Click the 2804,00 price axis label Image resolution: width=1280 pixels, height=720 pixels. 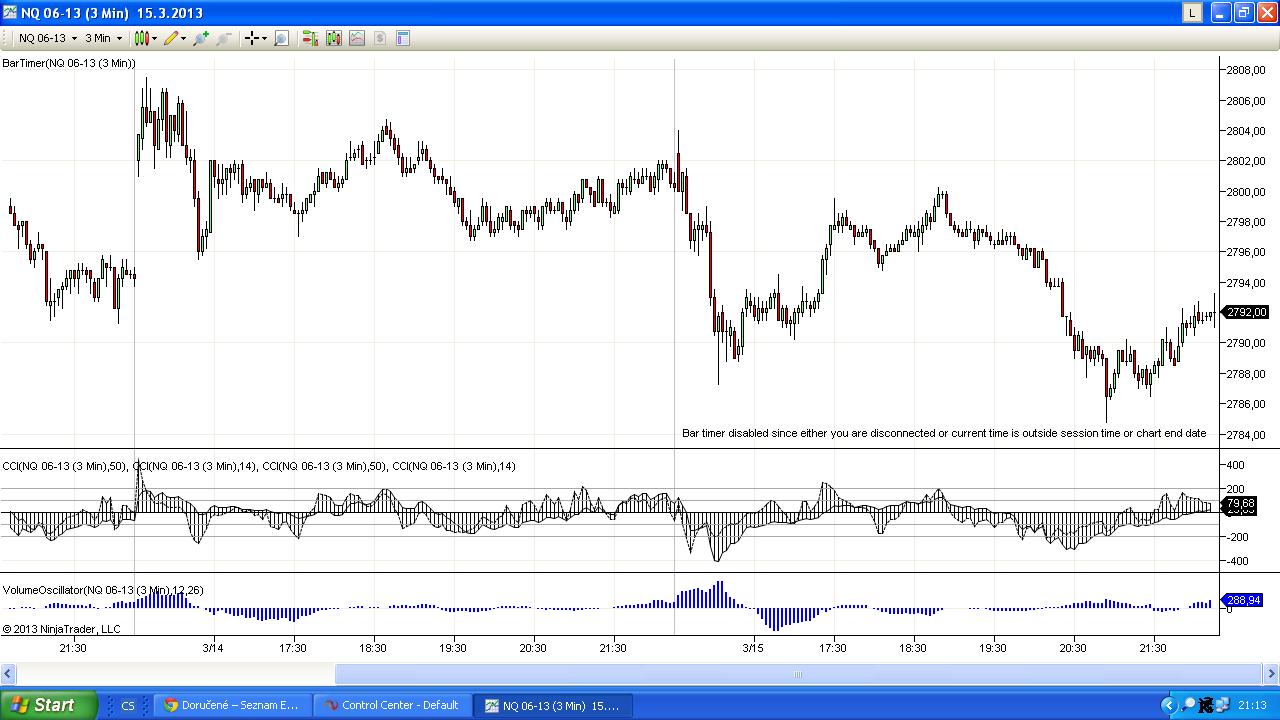1245,131
